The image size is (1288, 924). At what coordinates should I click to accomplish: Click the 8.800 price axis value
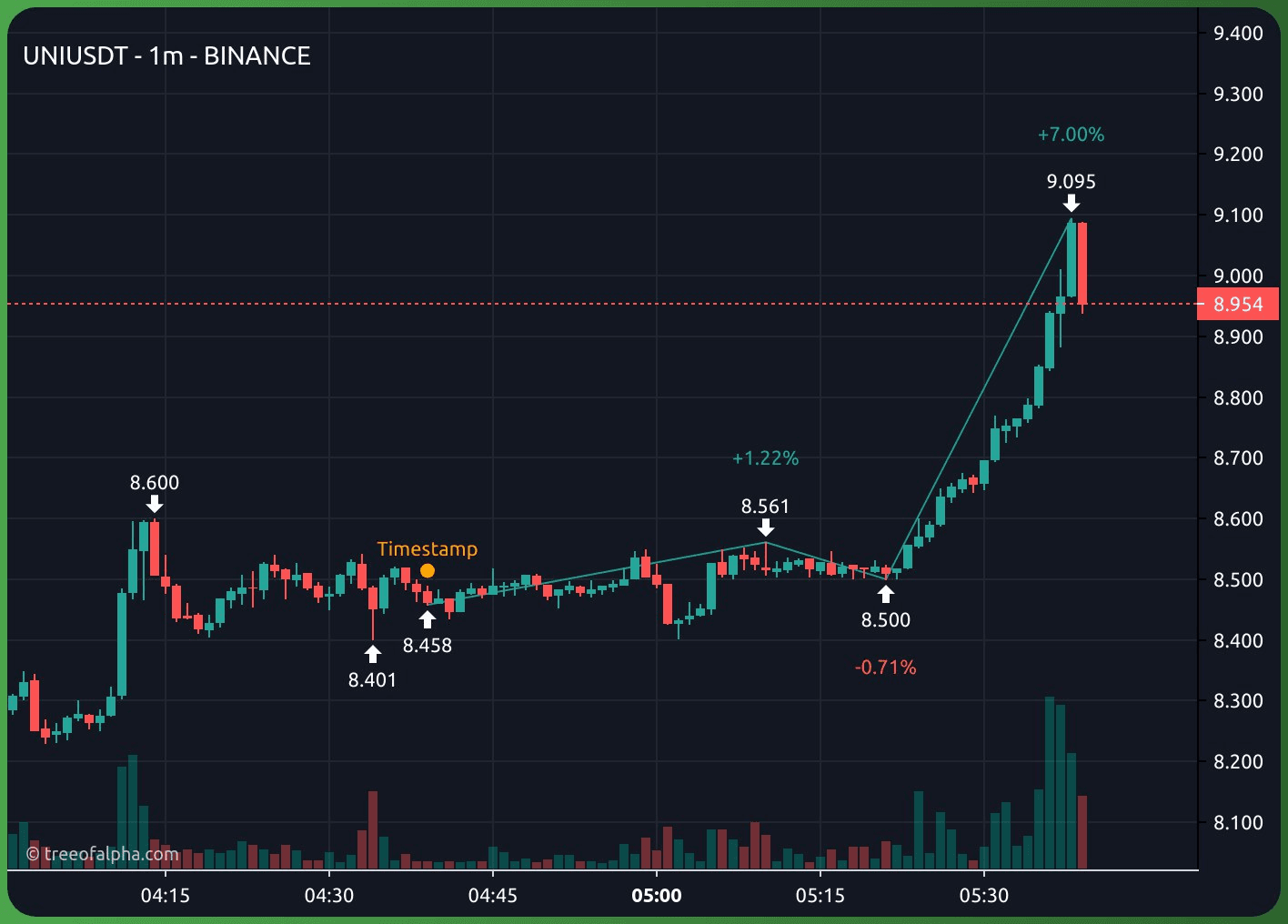point(1239,397)
